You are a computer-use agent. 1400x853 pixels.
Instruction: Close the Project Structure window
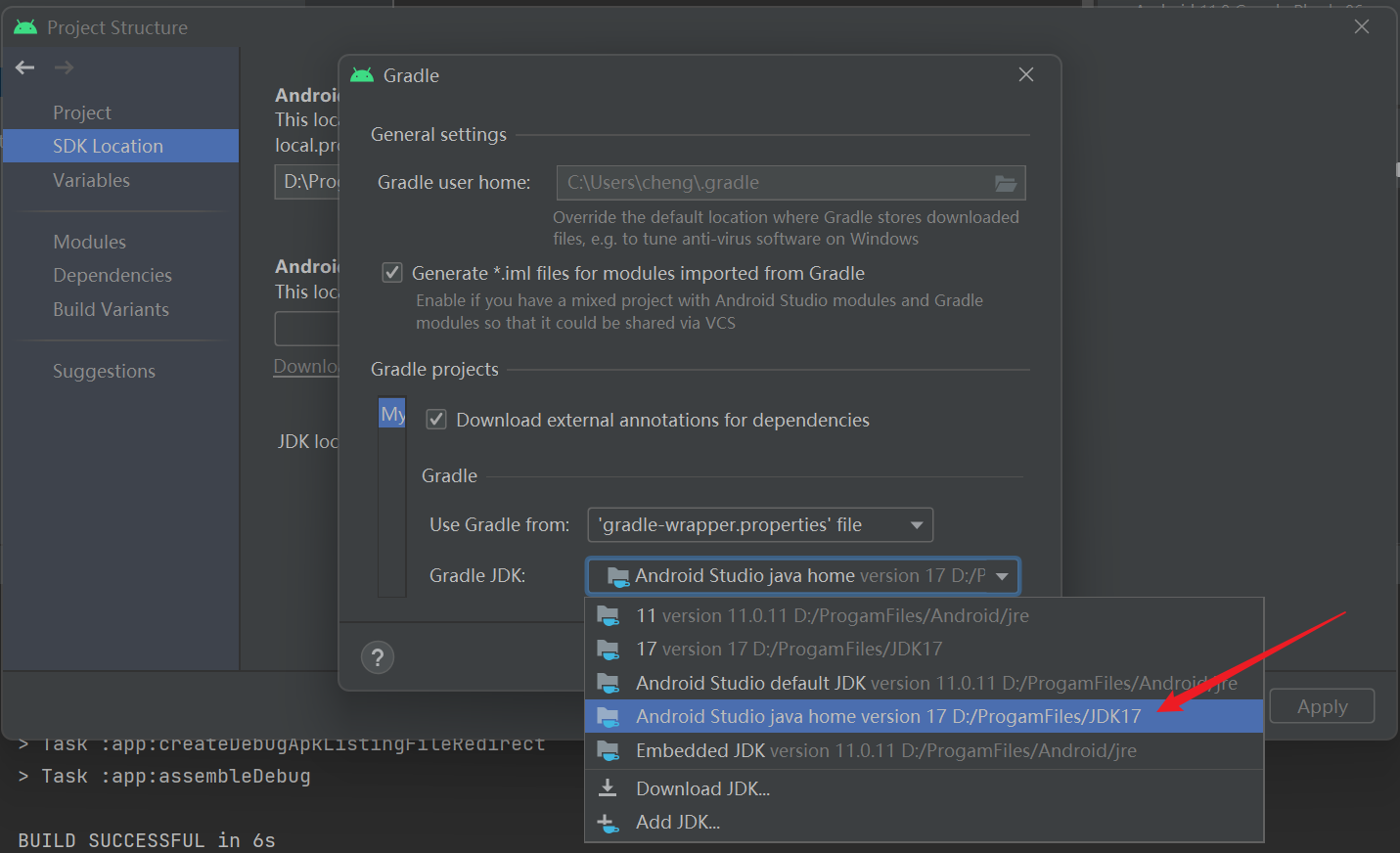pyautogui.click(x=1362, y=26)
